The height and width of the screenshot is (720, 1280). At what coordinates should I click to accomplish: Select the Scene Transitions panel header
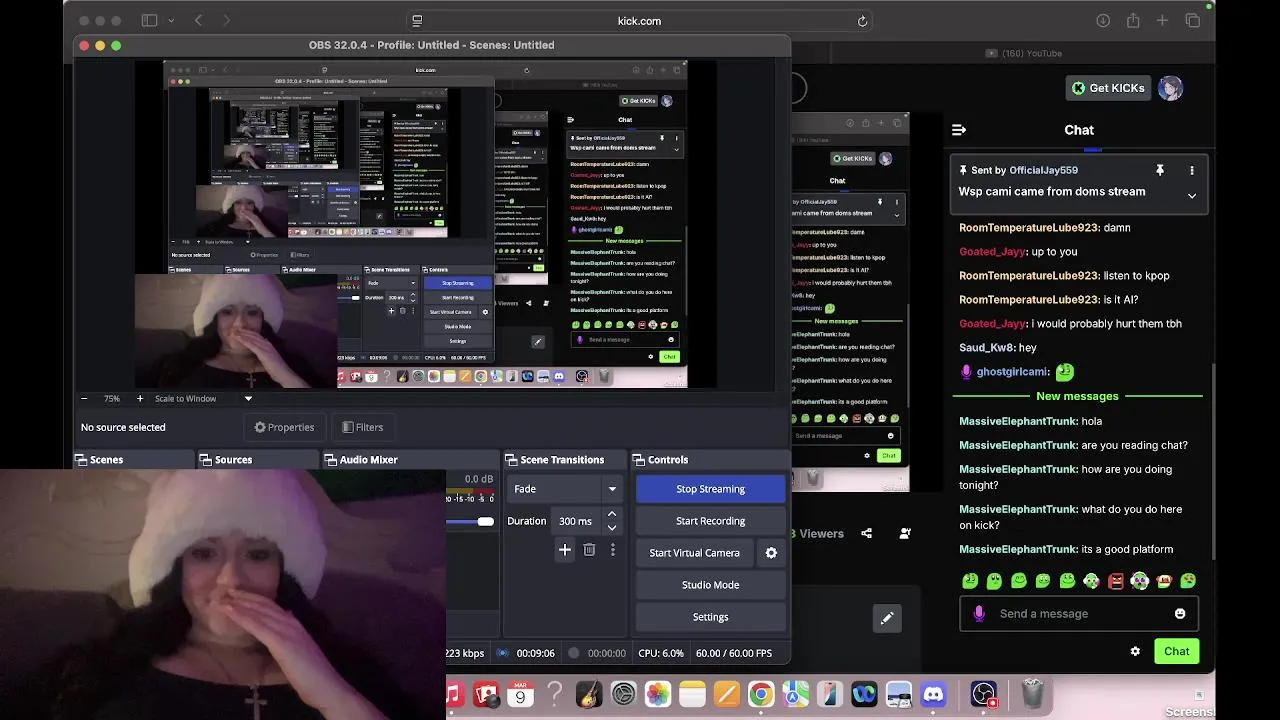click(562, 460)
